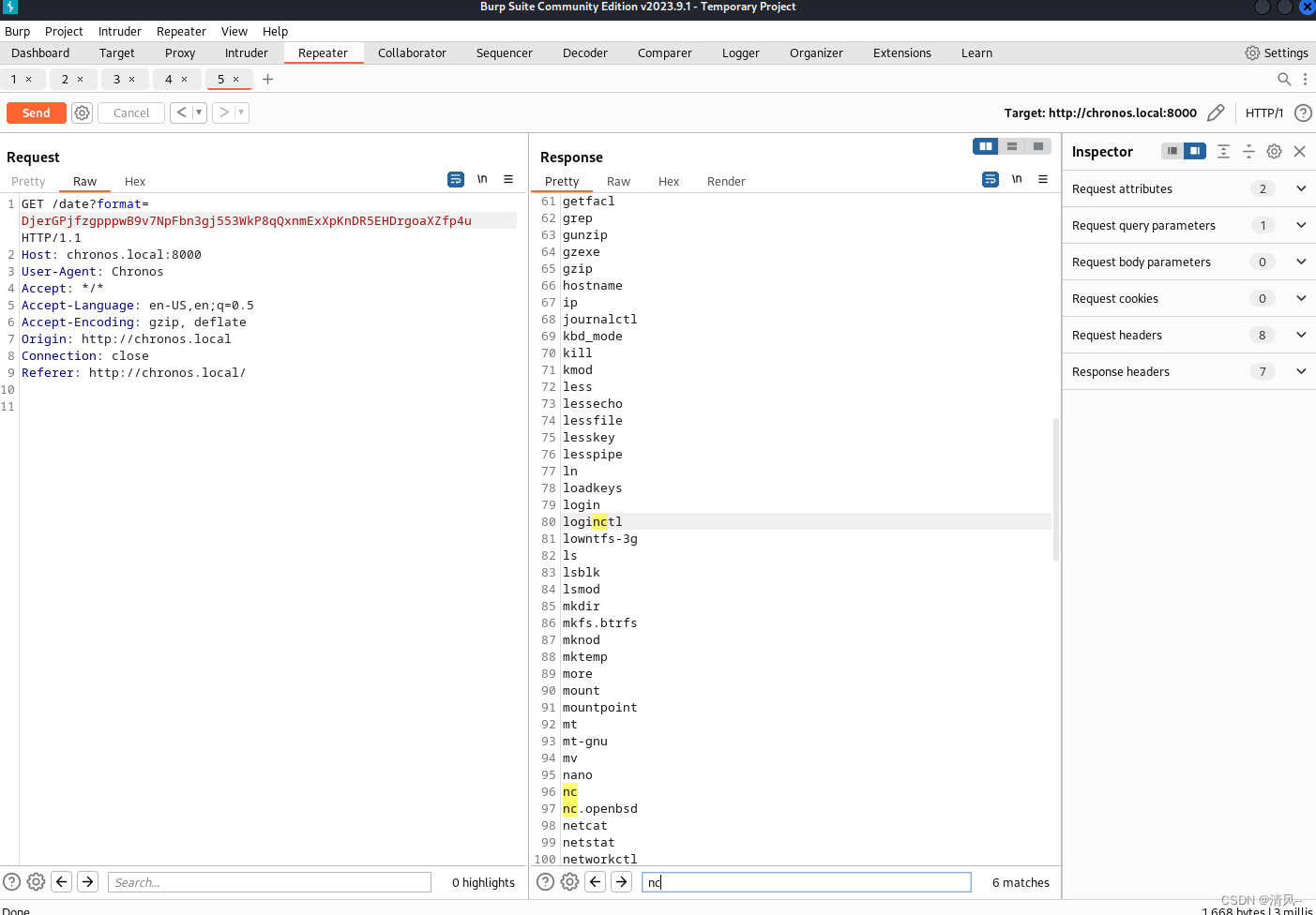Go to previous request search match
1316x915 pixels.
pos(62,881)
